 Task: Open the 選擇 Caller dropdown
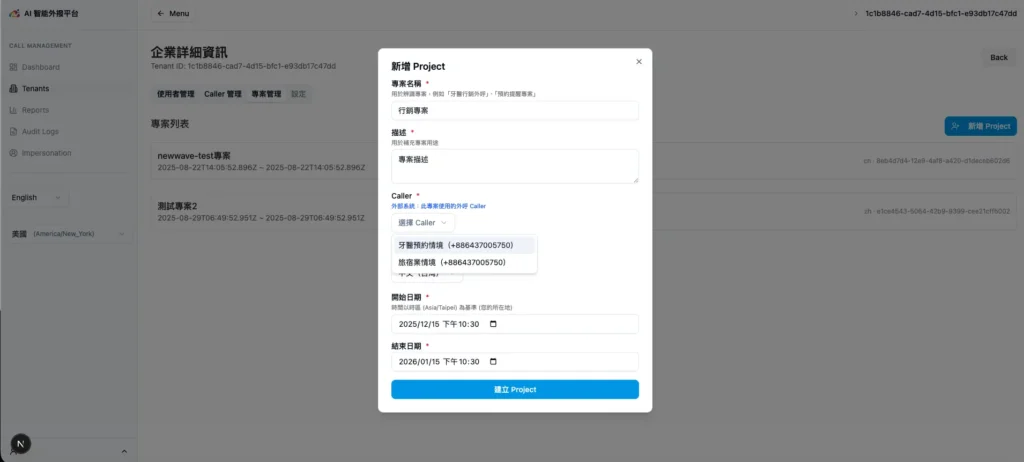[423, 223]
